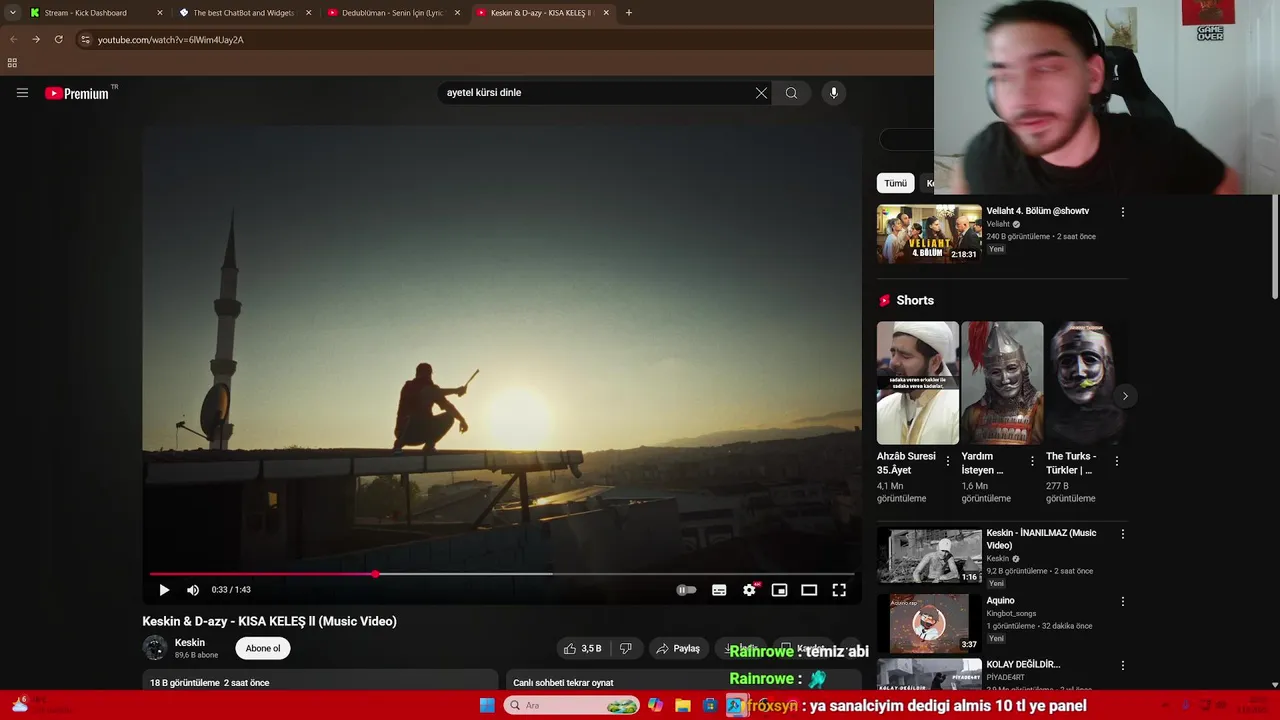Open Ahzâb Suresi 35.Ayet short
1280x720 pixels.
(917, 383)
